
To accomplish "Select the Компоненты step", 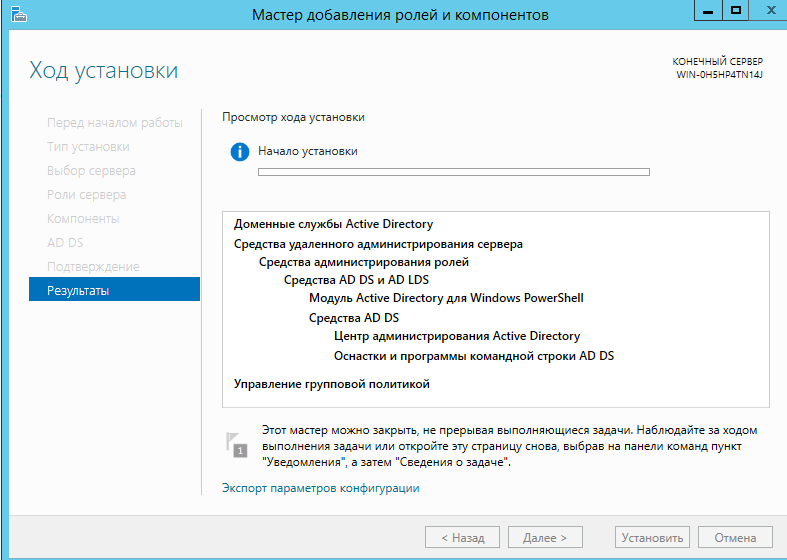I will pyautogui.click(x=83, y=219).
